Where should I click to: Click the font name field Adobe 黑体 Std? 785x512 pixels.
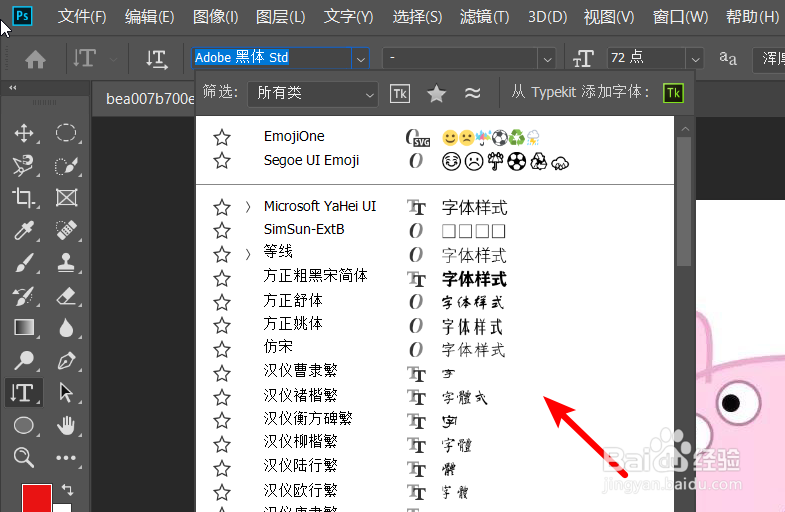pos(272,58)
